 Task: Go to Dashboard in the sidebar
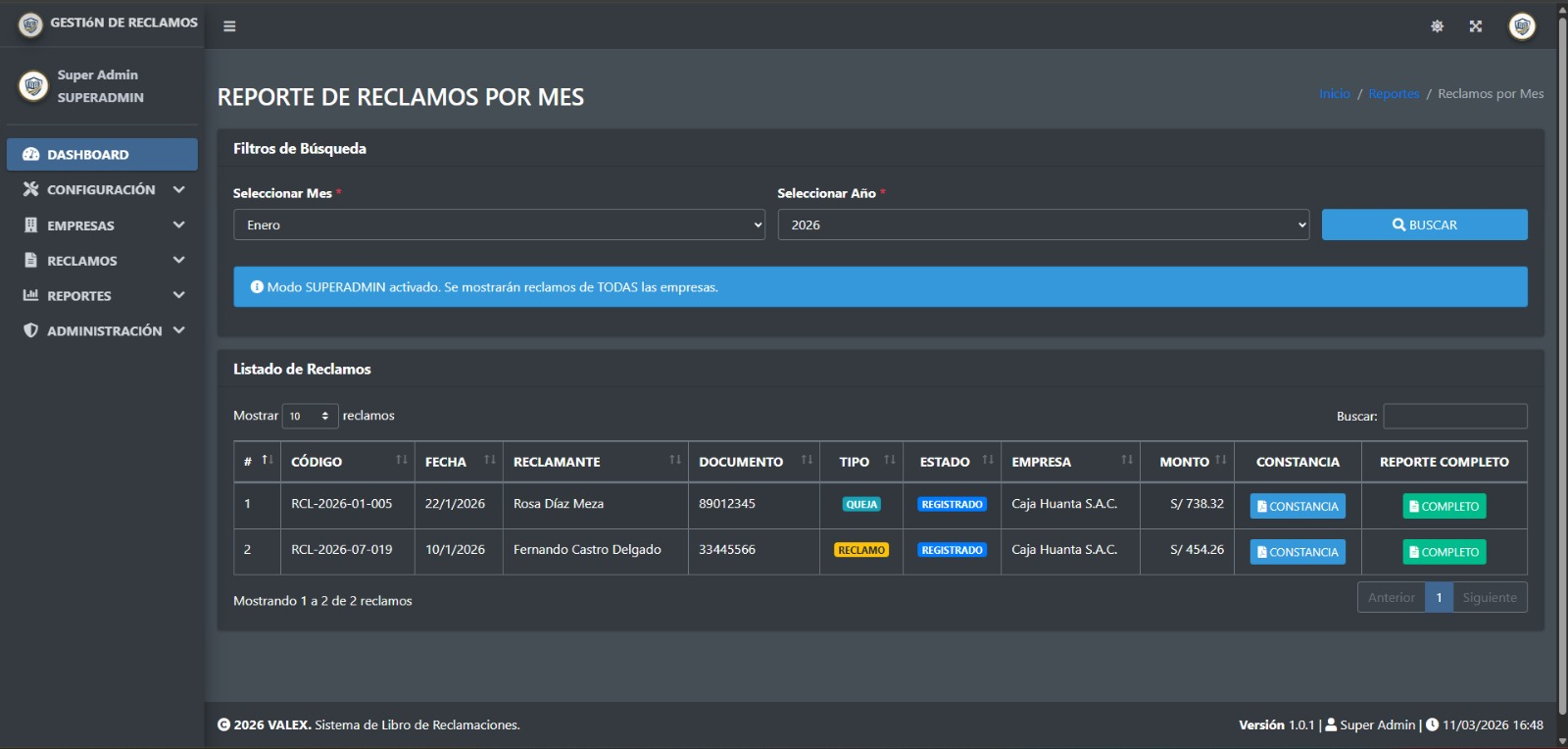(102, 154)
